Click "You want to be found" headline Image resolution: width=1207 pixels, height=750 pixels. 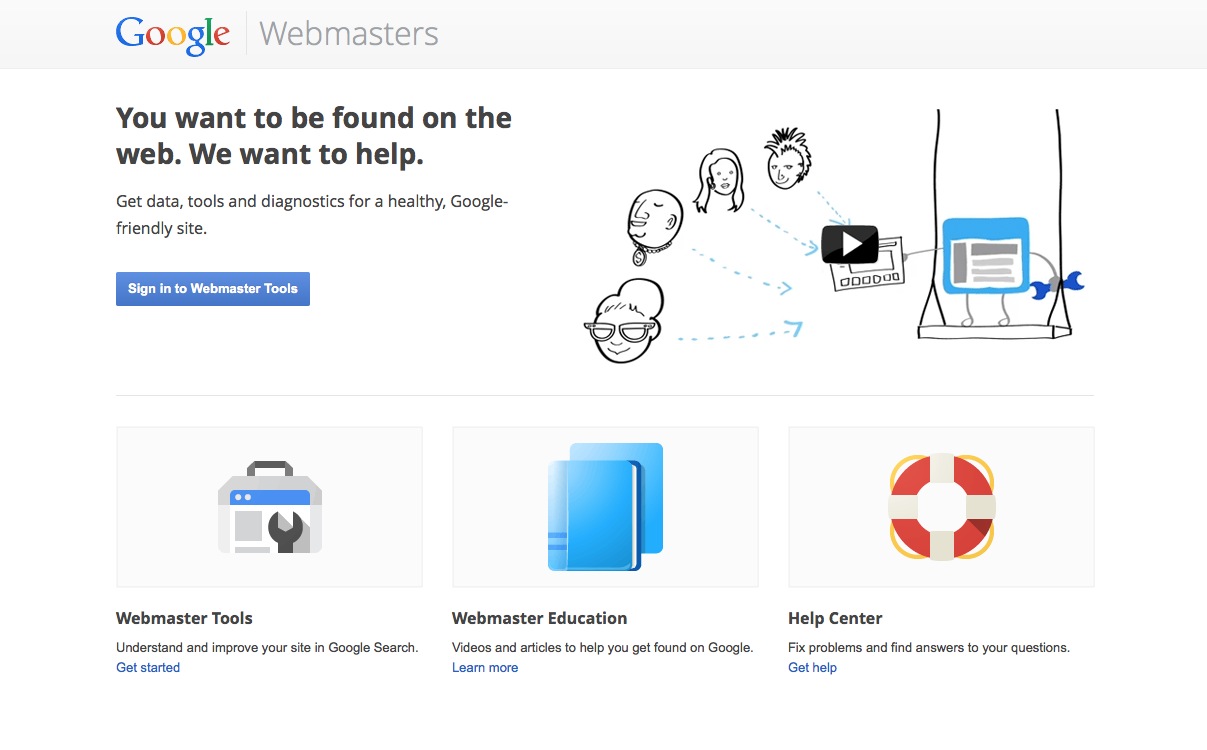314,136
